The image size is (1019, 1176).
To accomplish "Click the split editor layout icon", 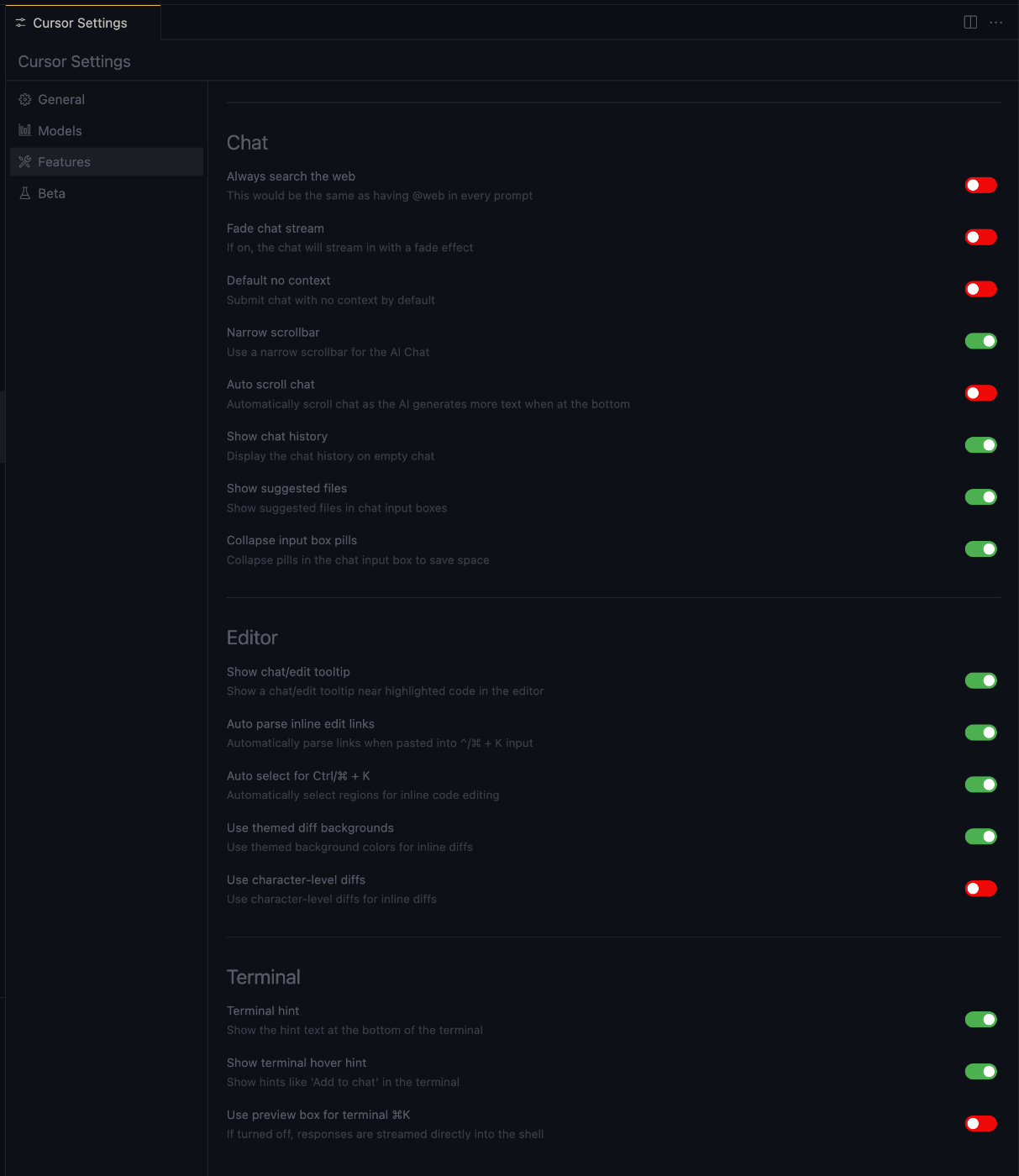I will (970, 23).
